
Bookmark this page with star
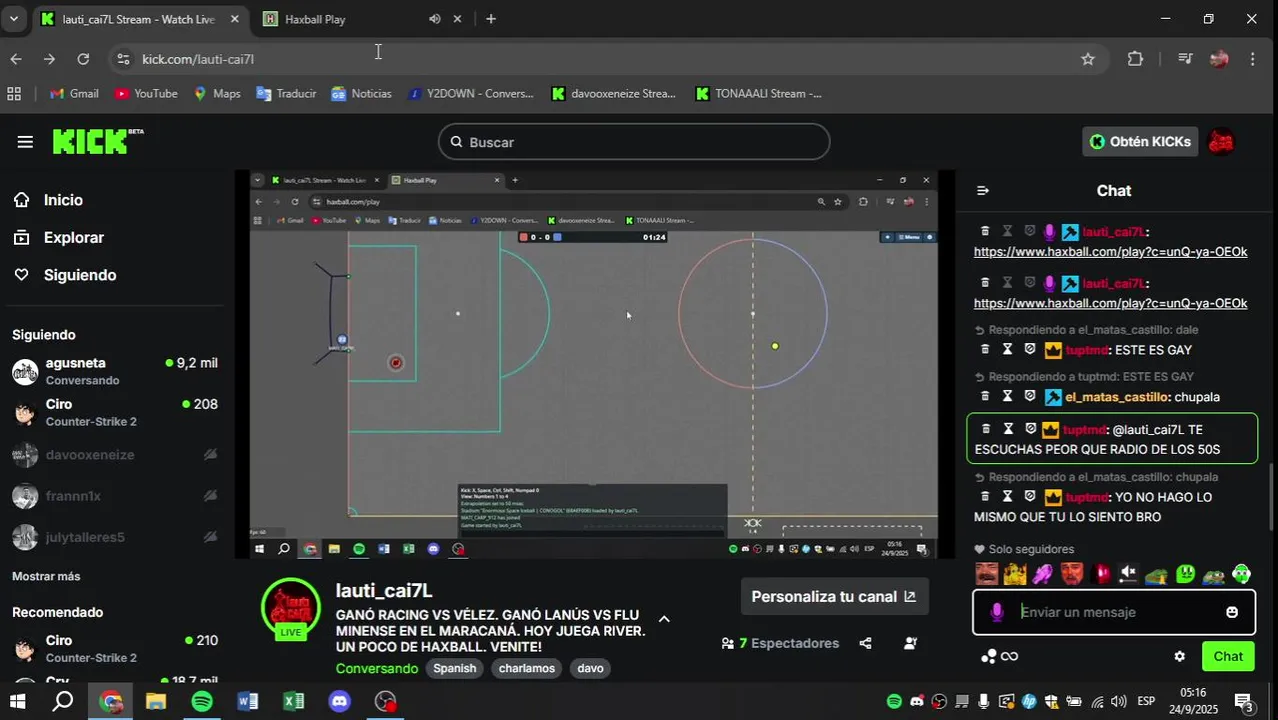coord(1088,59)
